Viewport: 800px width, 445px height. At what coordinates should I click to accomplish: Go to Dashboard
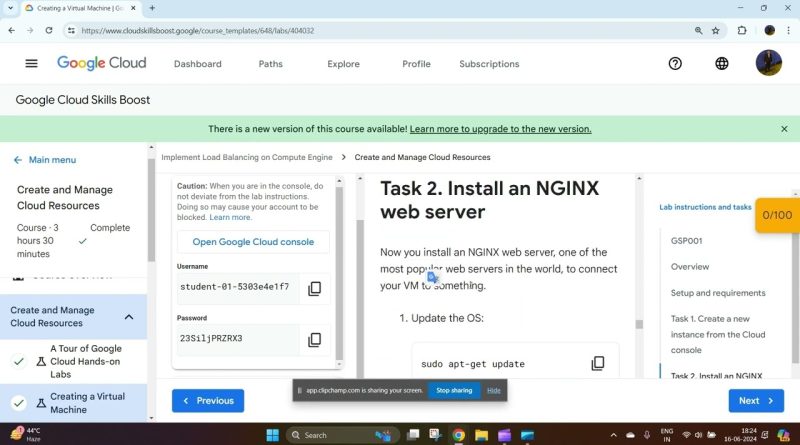197,64
